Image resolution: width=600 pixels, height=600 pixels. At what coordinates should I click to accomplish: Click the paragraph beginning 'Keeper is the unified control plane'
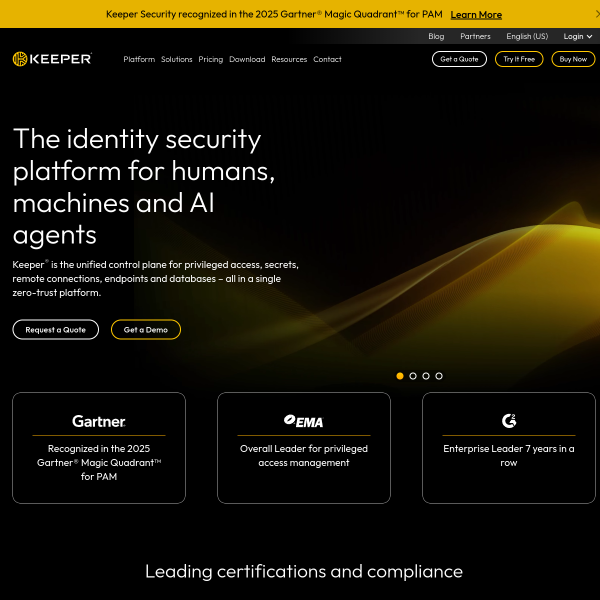coord(155,279)
